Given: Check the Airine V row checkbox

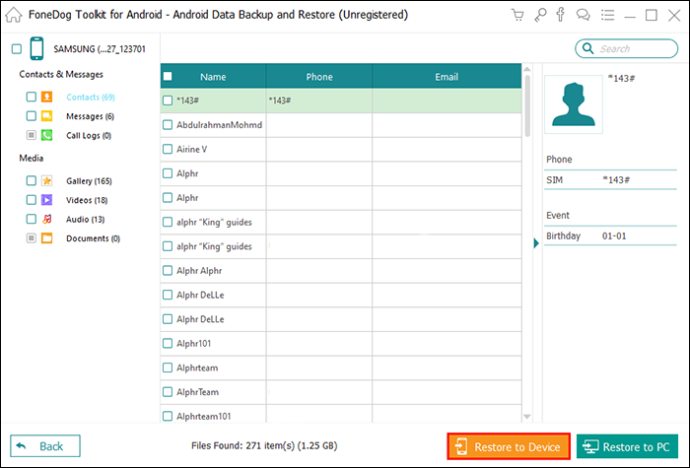Looking at the screenshot, I should point(168,149).
